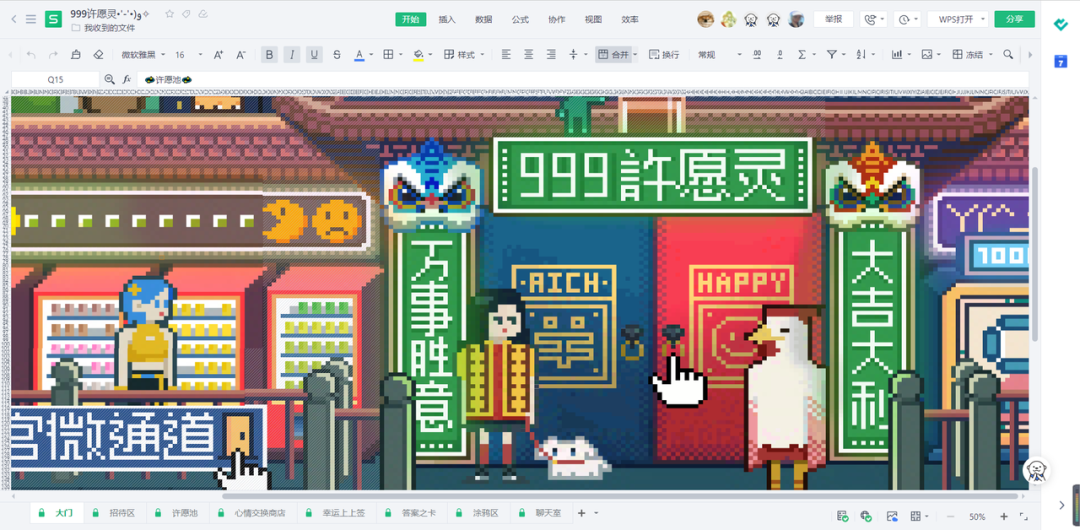
Task: Click the Q15 cell name box
Action: (55, 80)
